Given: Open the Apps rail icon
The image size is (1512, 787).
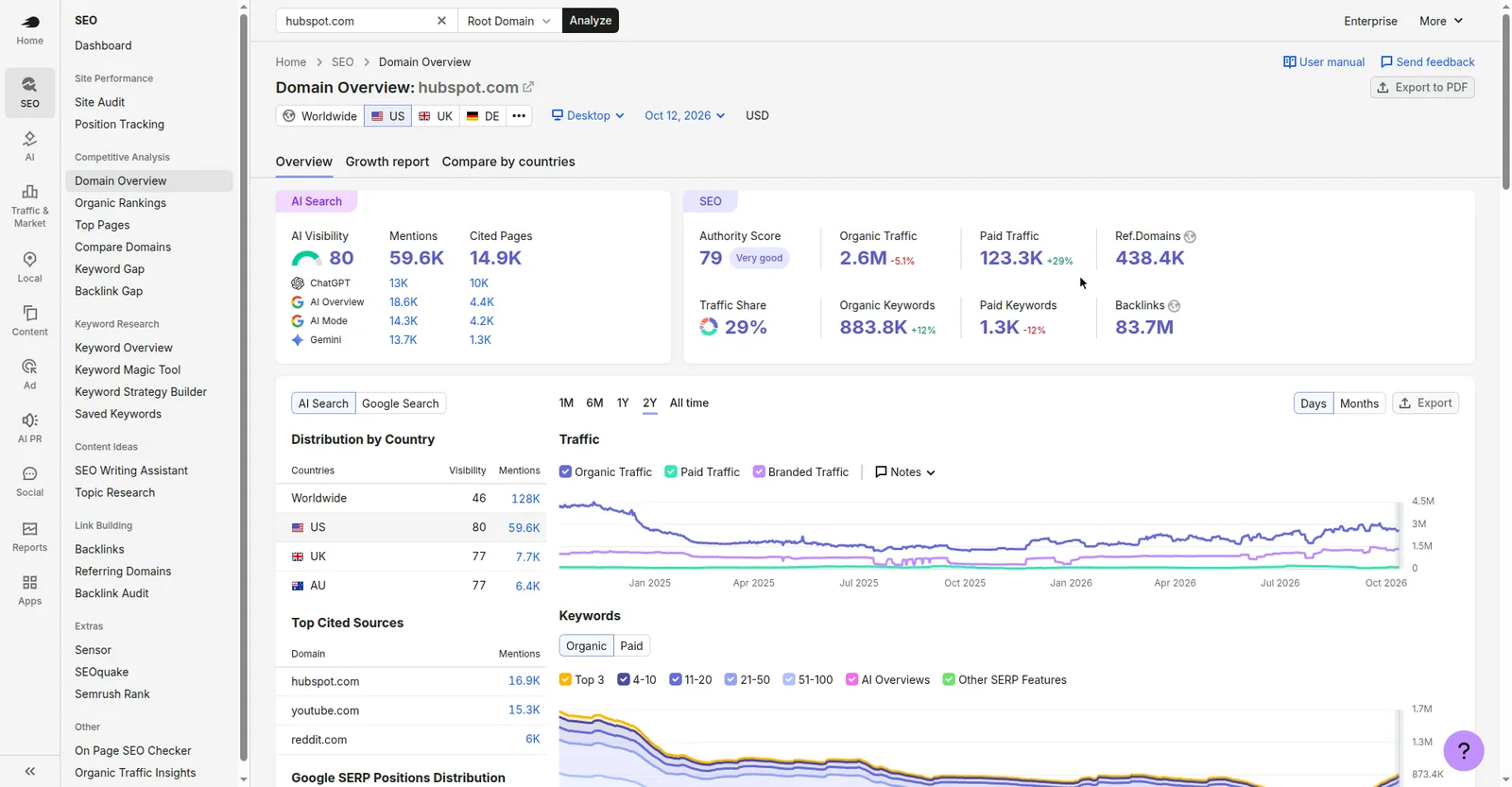Looking at the screenshot, I should (x=29, y=590).
